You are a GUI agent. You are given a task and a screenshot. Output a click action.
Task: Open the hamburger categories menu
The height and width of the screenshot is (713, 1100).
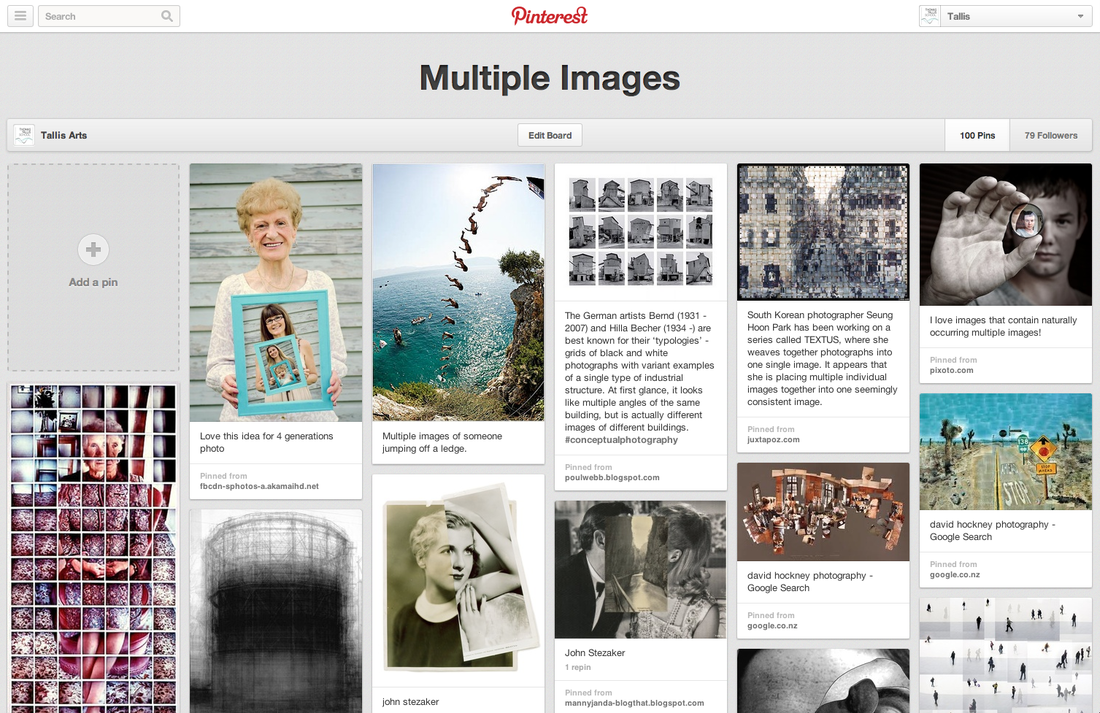[20, 16]
